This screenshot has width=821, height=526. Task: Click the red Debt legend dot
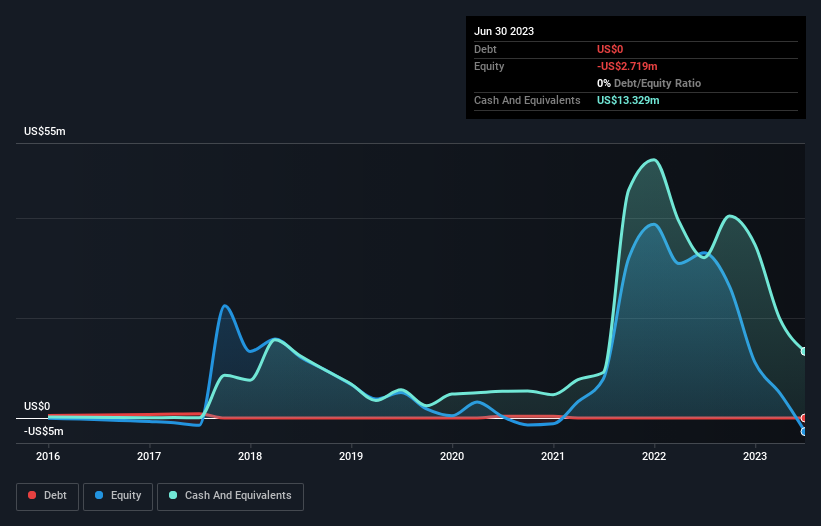pyautogui.click(x=32, y=495)
